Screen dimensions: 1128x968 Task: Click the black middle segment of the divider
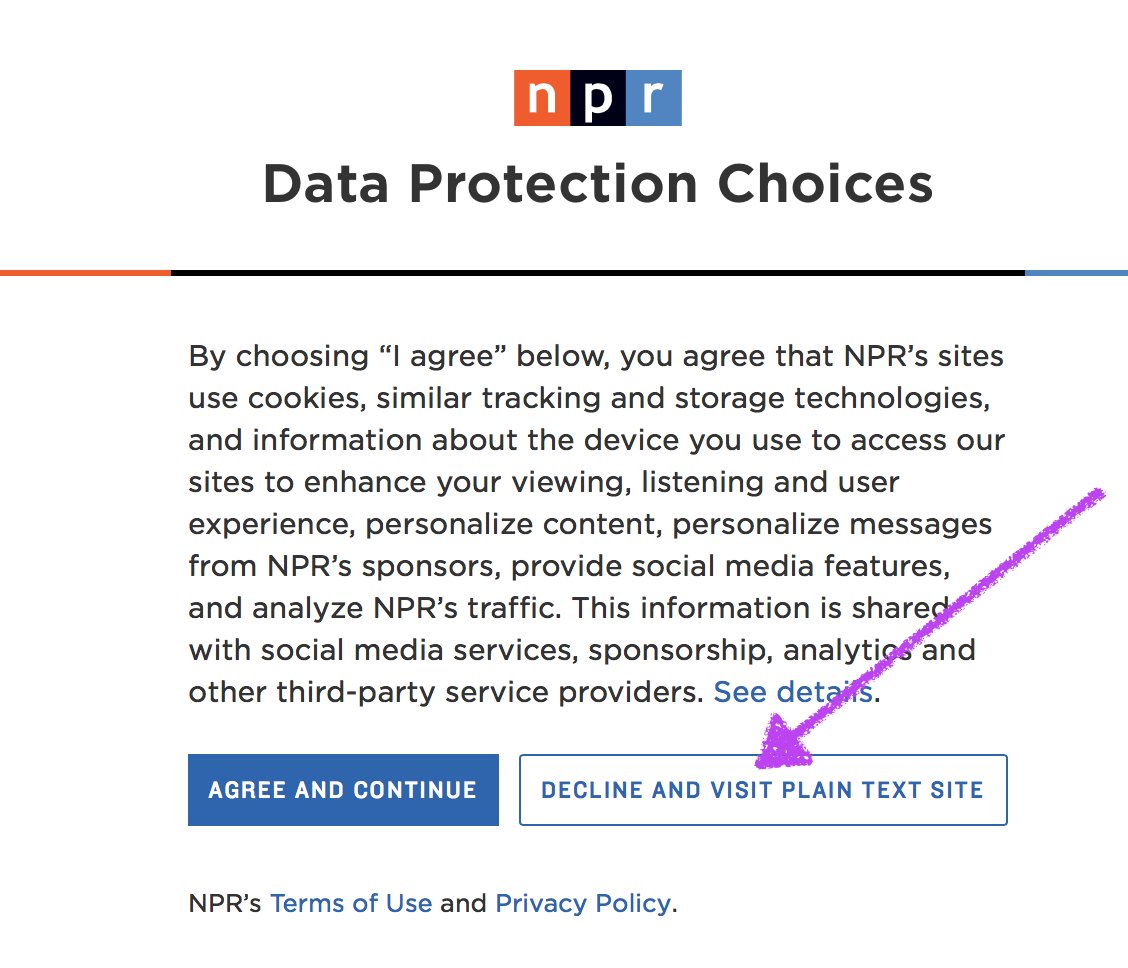tap(598, 272)
